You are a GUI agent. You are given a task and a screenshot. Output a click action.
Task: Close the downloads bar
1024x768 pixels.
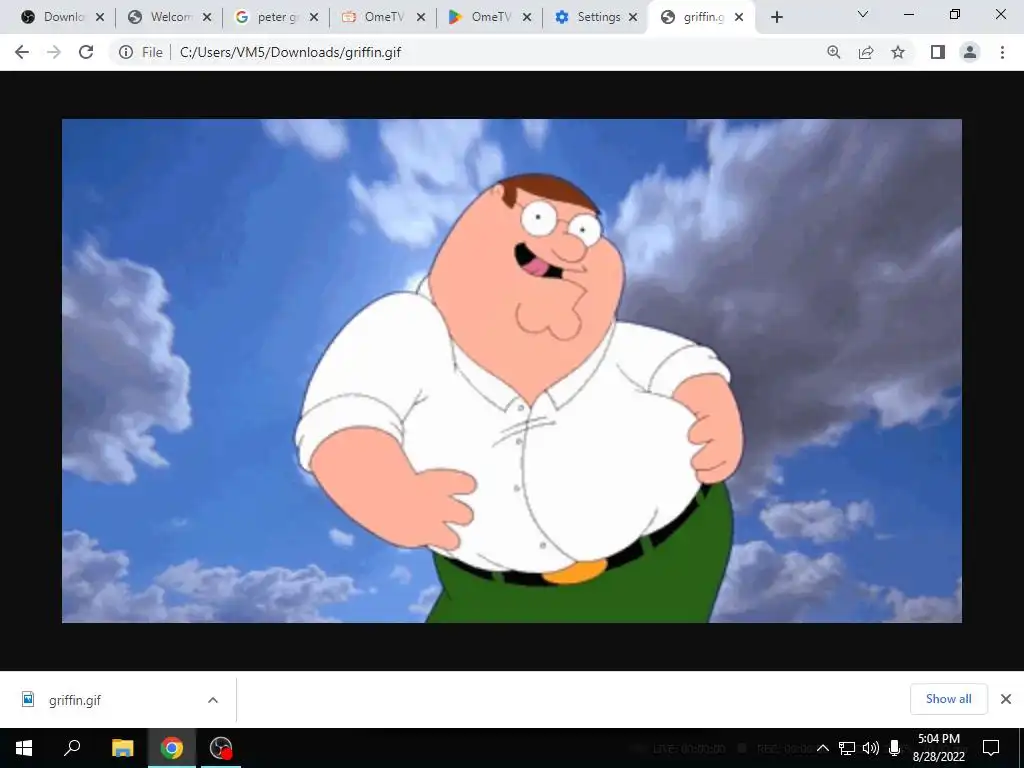[1006, 699]
